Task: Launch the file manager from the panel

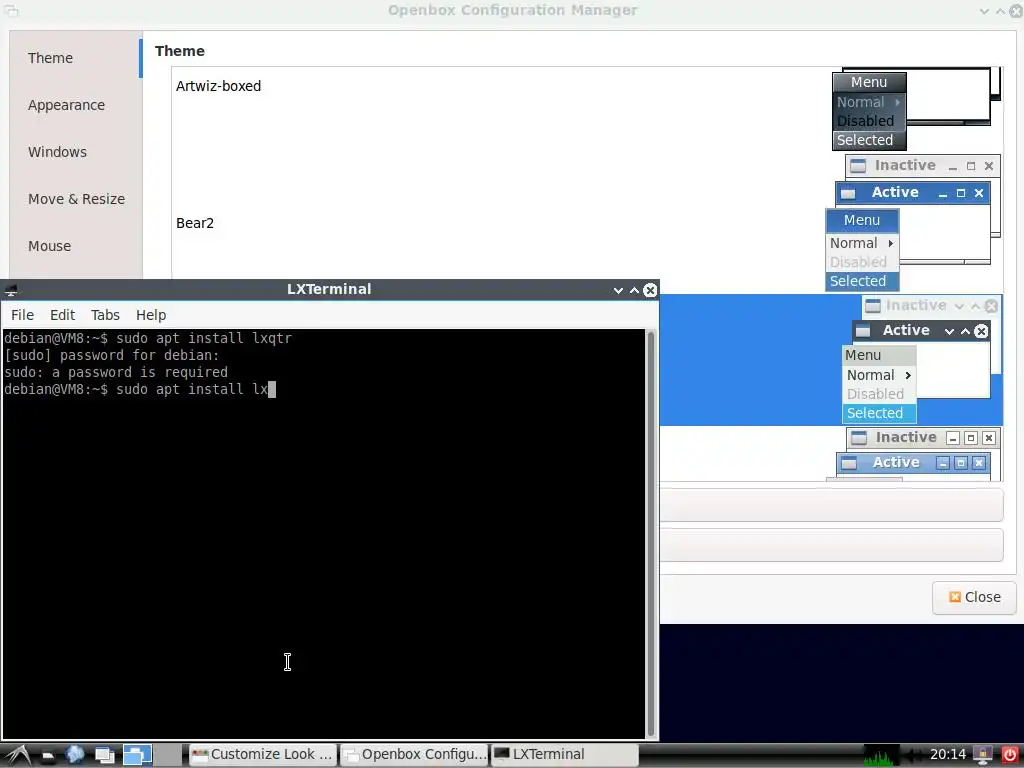Action: [x=48, y=756]
